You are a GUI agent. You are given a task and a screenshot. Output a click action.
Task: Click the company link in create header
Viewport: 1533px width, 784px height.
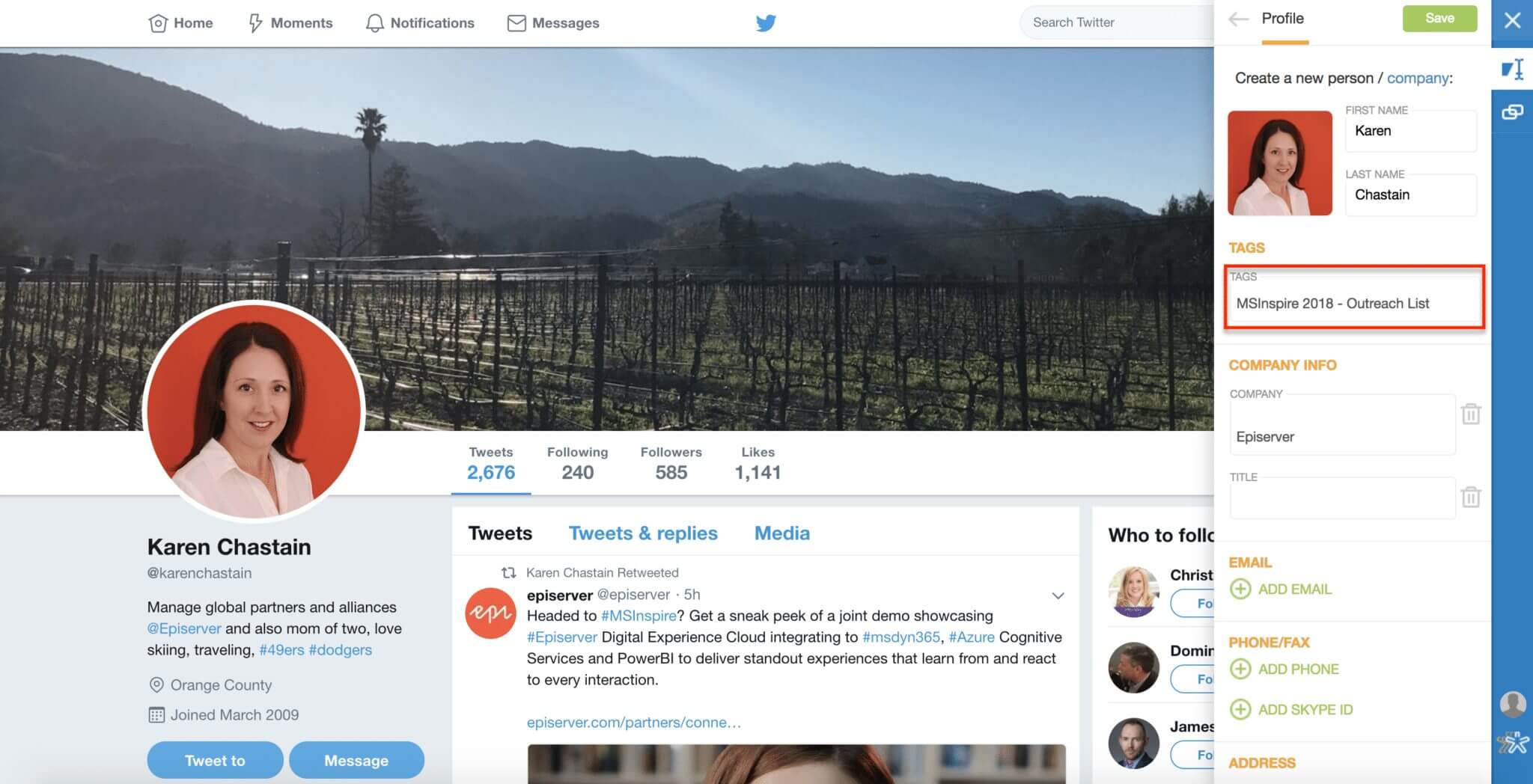[x=1418, y=78]
